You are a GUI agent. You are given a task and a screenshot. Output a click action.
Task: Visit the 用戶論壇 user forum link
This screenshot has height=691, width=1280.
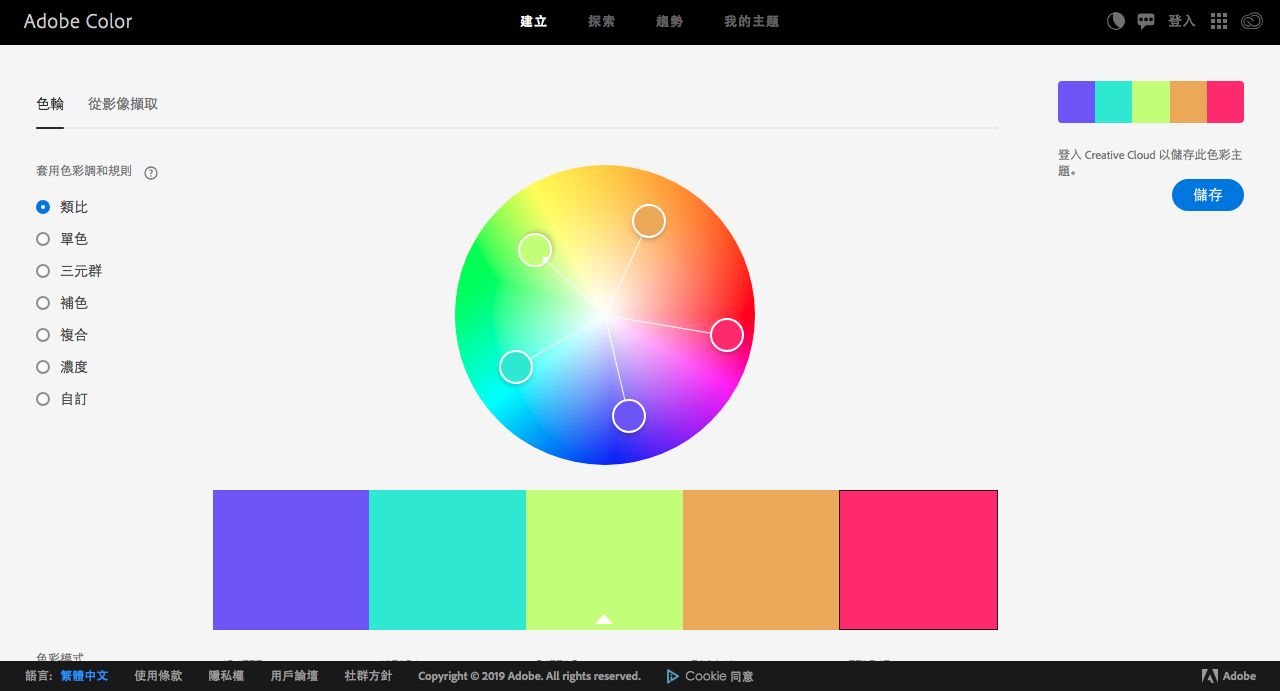click(x=294, y=676)
